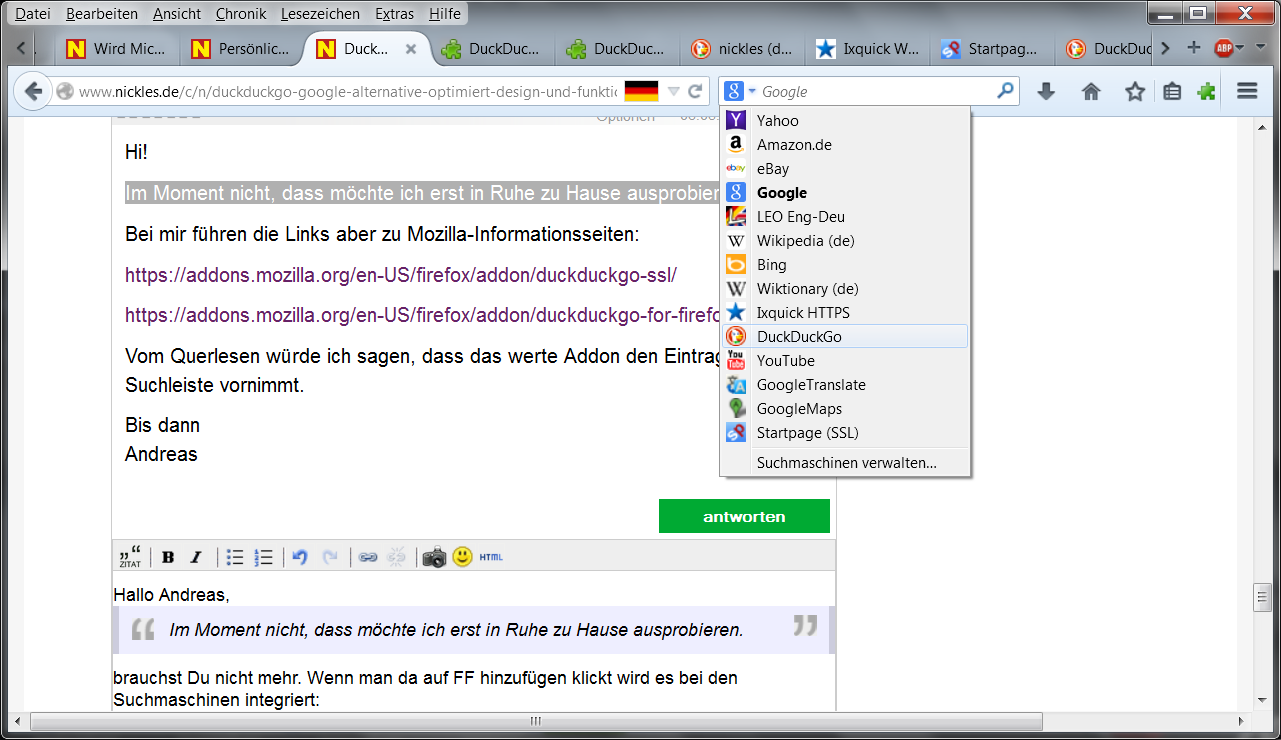Open the downloads arrow icon

[1046, 92]
